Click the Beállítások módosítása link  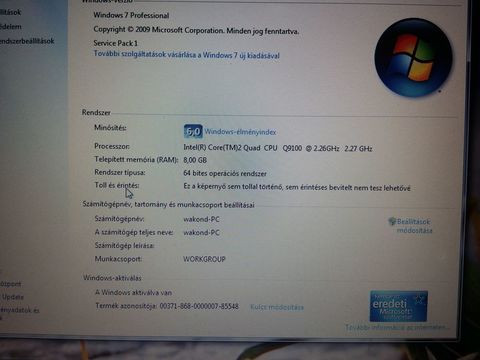click(x=414, y=226)
